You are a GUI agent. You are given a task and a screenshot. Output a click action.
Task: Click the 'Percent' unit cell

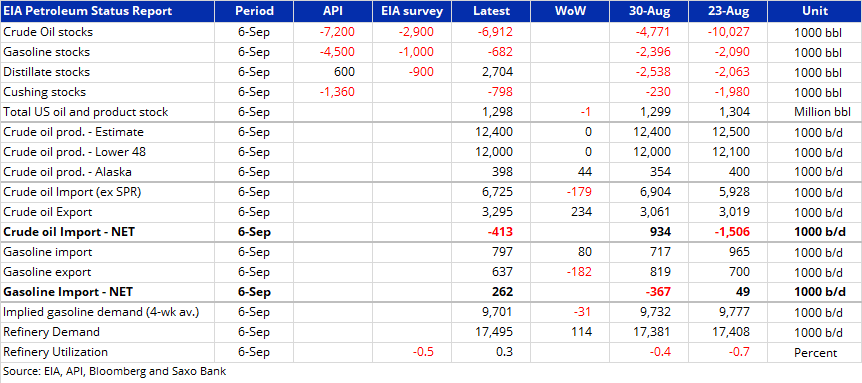coord(815,352)
